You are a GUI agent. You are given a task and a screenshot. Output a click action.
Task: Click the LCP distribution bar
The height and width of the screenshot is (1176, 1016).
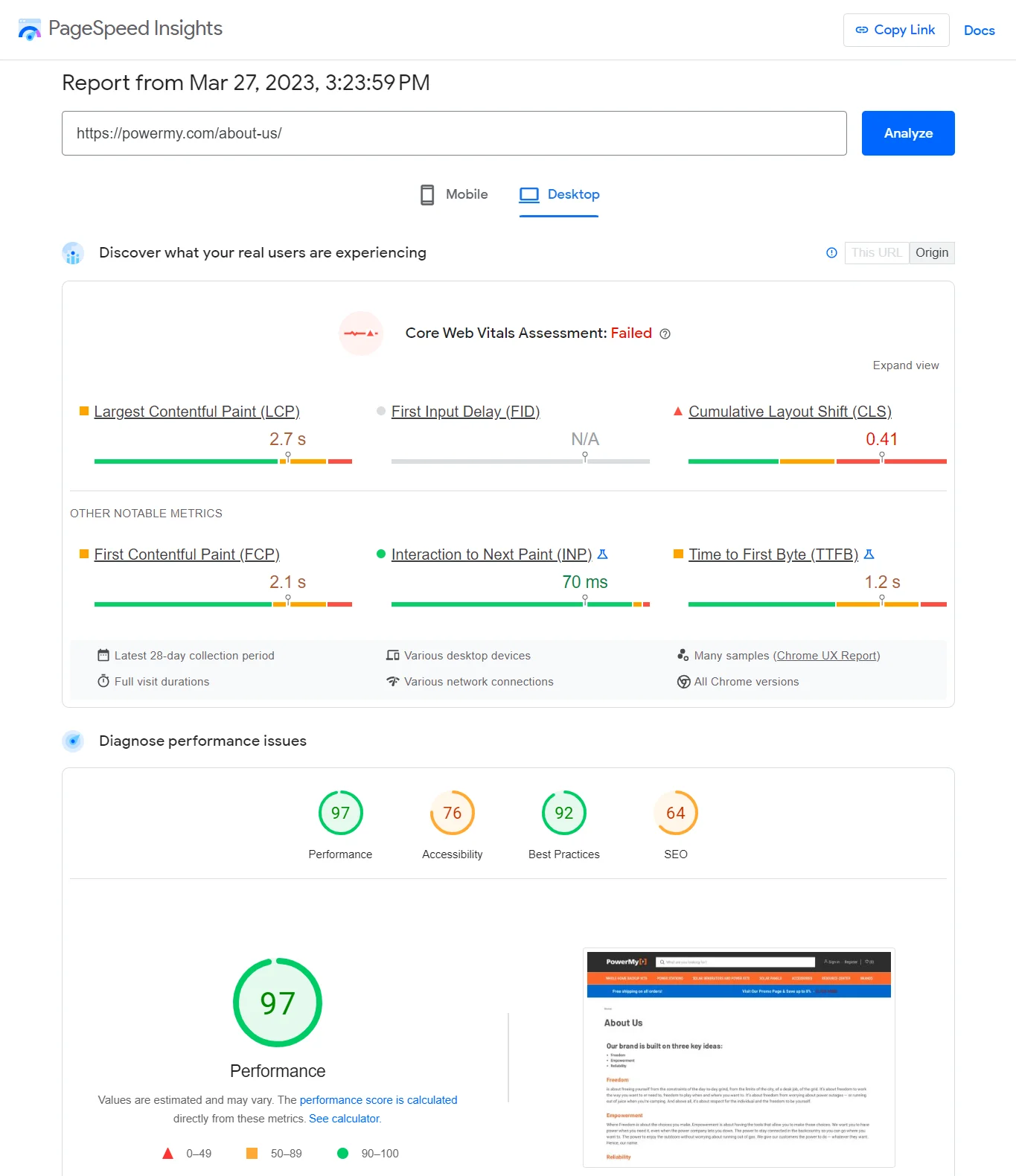click(x=223, y=461)
